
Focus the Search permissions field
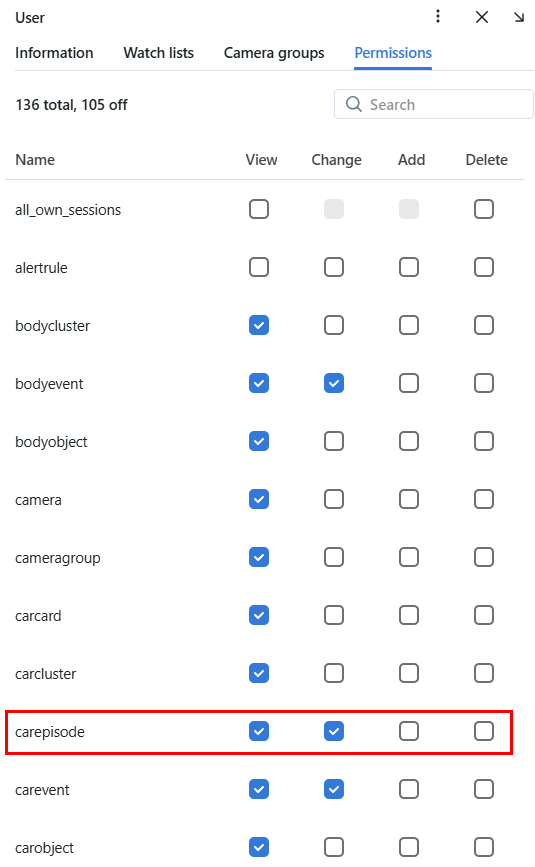[434, 104]
